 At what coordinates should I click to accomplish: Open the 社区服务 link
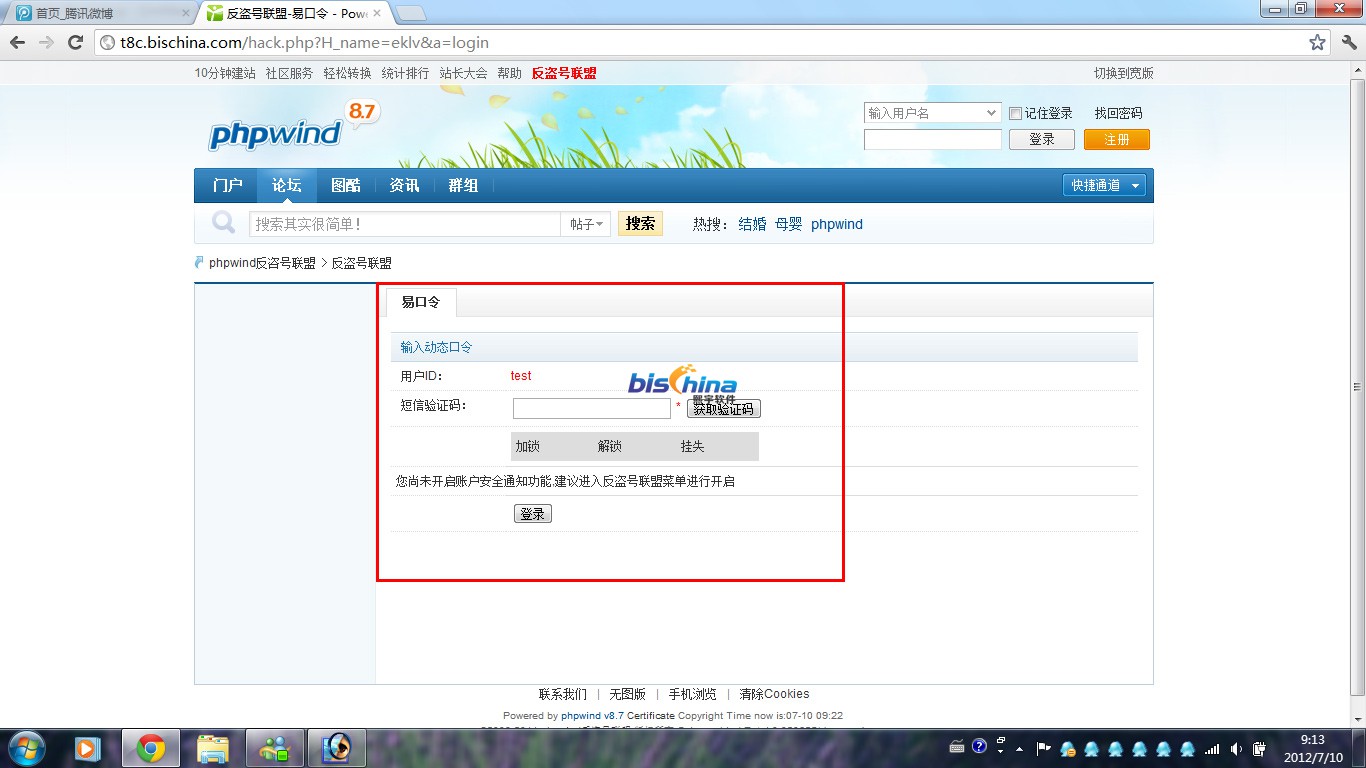coord(289,73)
